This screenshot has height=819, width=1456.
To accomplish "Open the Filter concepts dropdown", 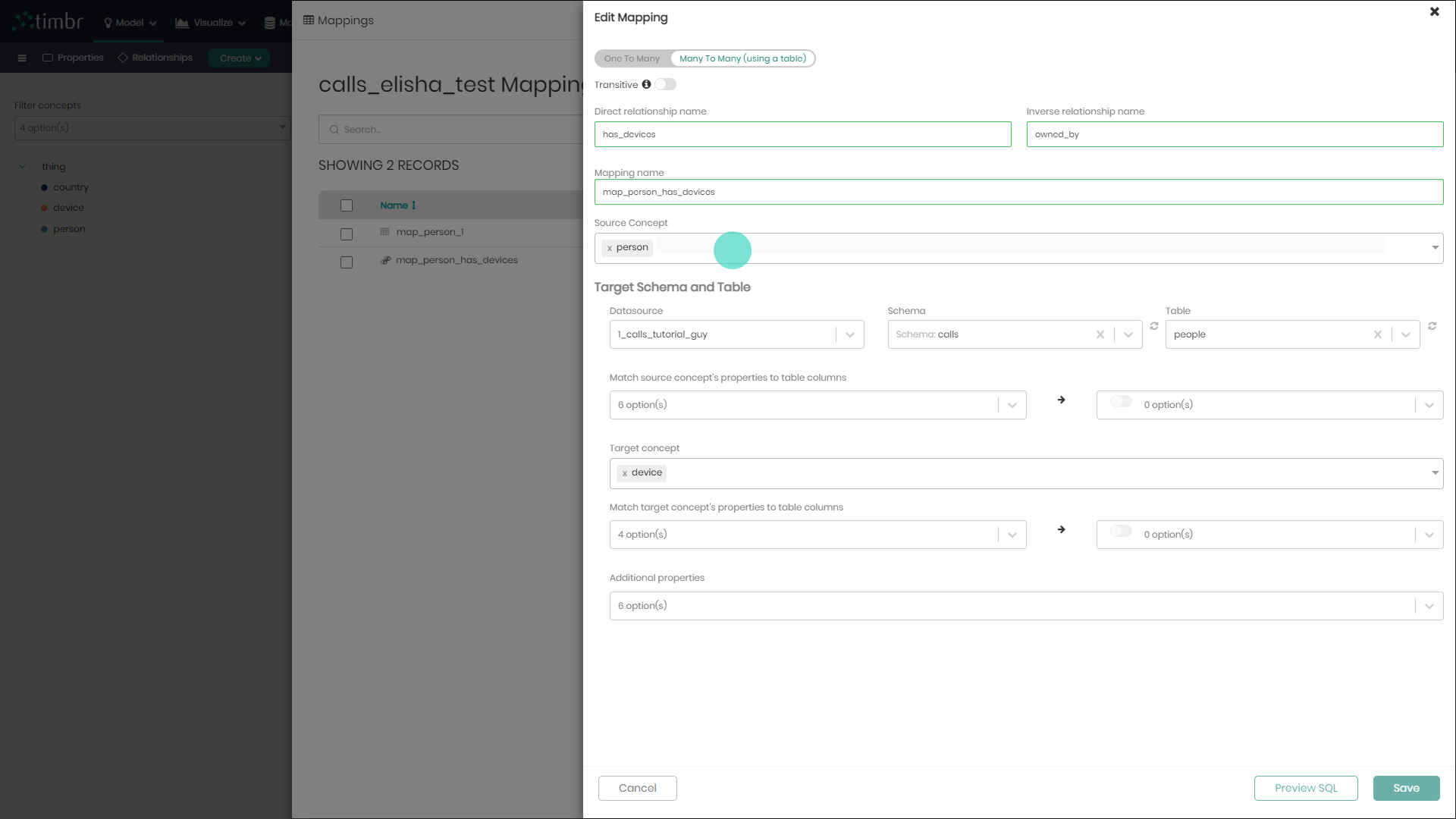I will pos(152,128).
